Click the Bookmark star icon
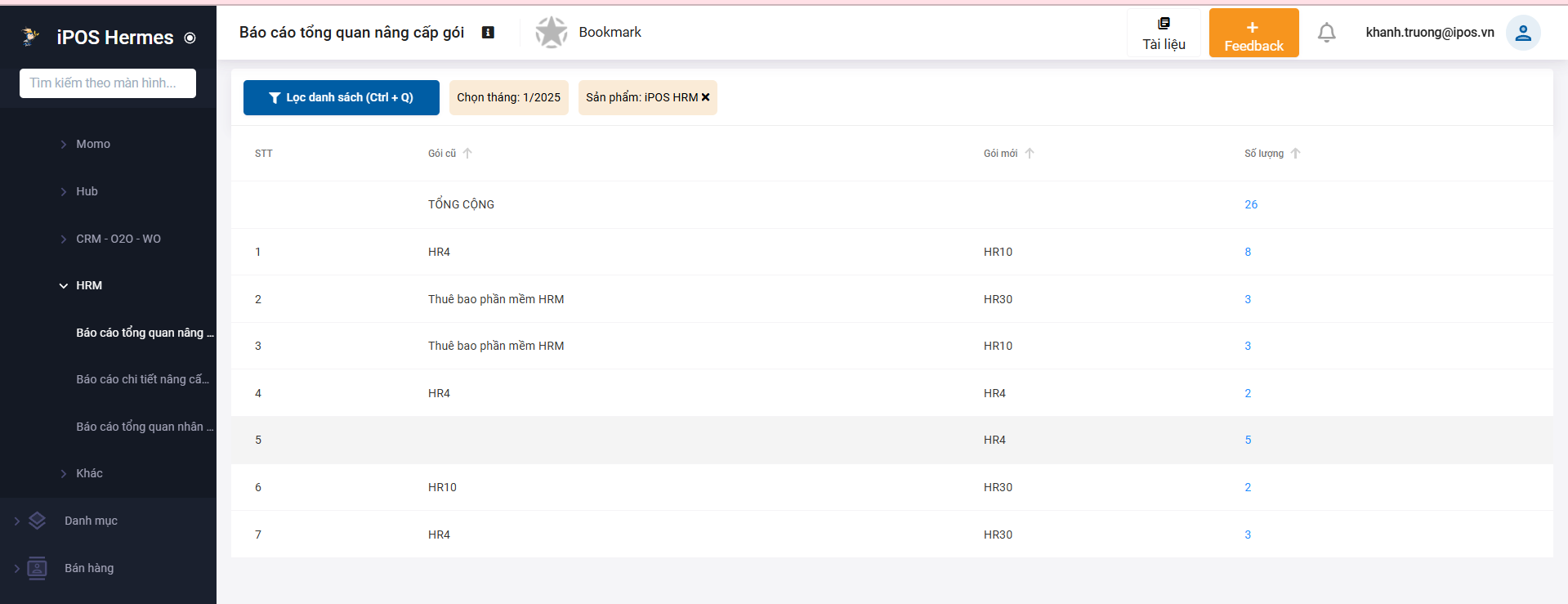1568x604 pixels. click(552, 33)
